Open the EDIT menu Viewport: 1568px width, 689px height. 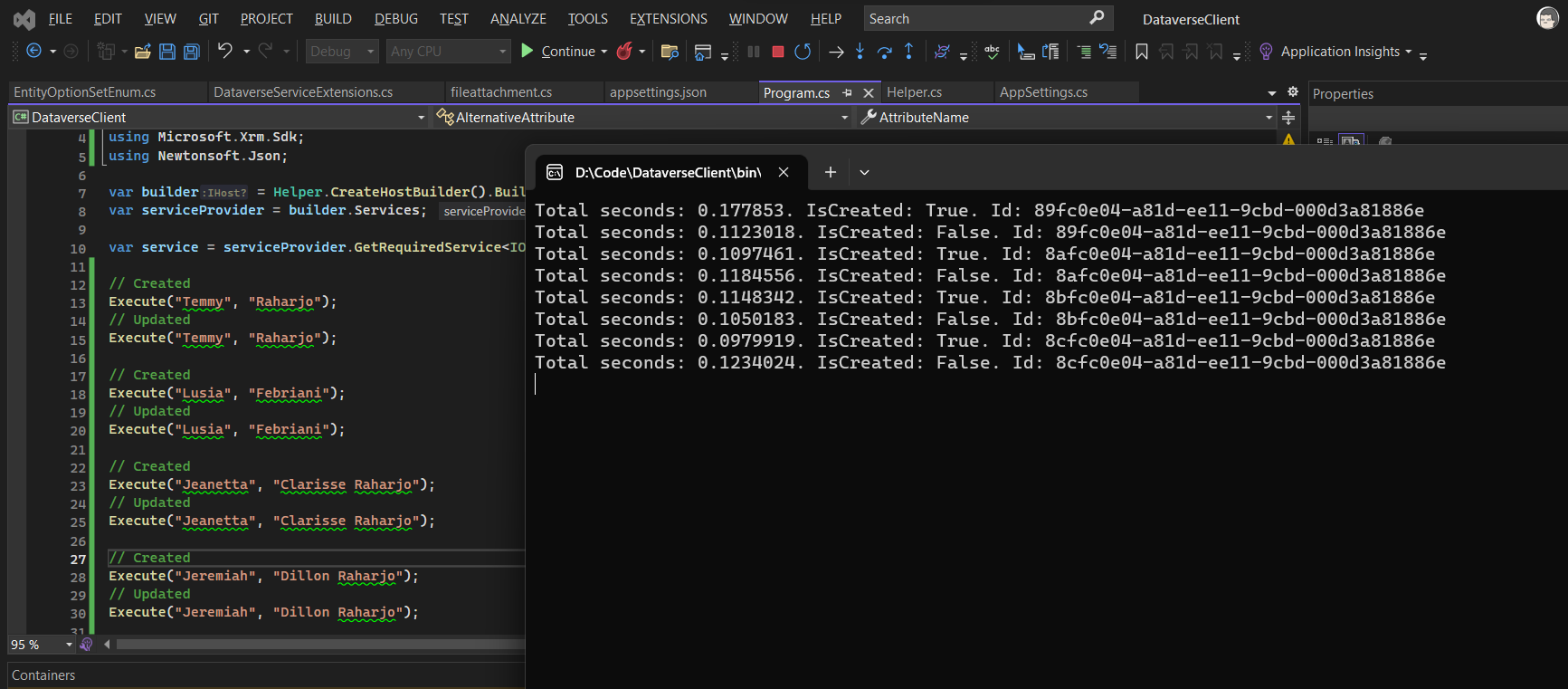tap(108, 19)
